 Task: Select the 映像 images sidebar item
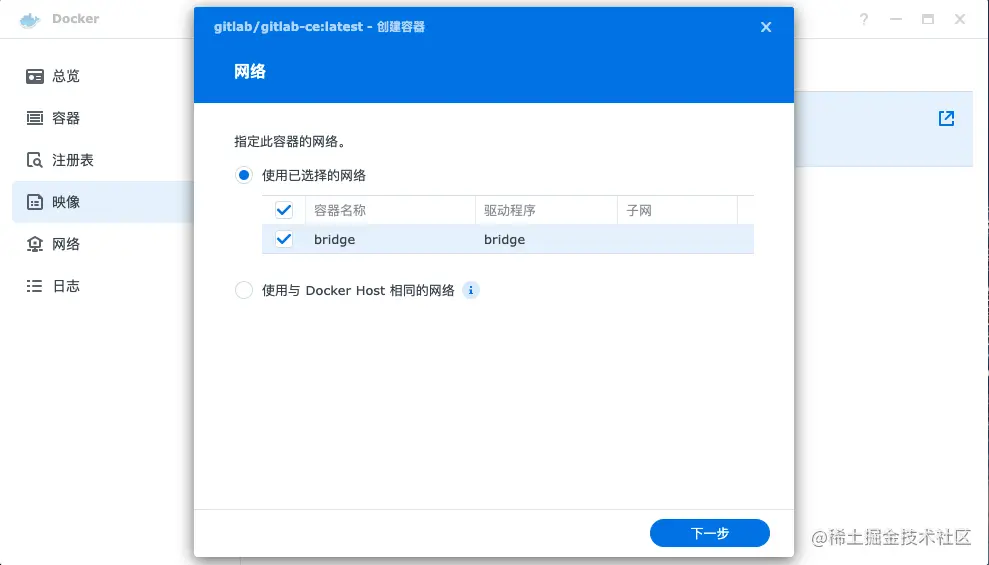[103, 202]
